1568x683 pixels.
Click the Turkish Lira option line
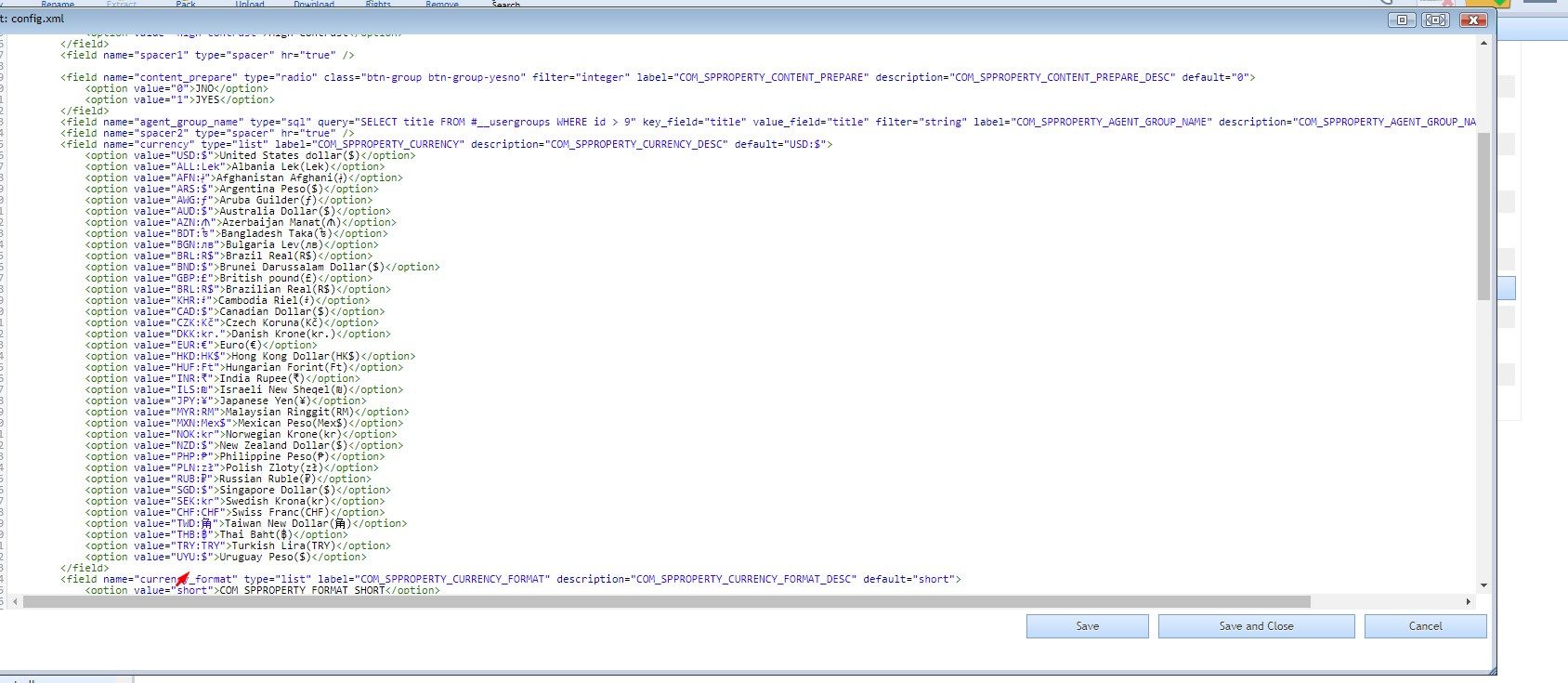[x=238, y=545]
